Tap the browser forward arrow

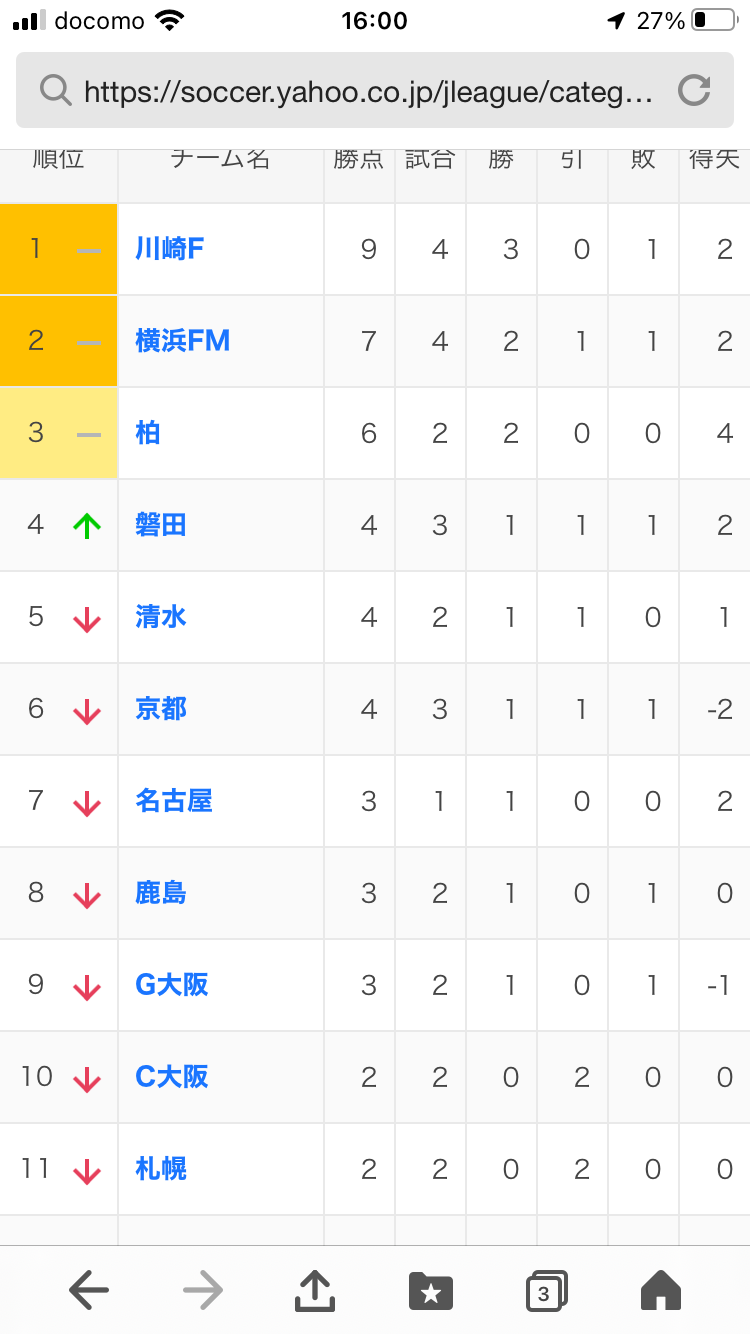pyautogui.click(x=203, y=1292)
